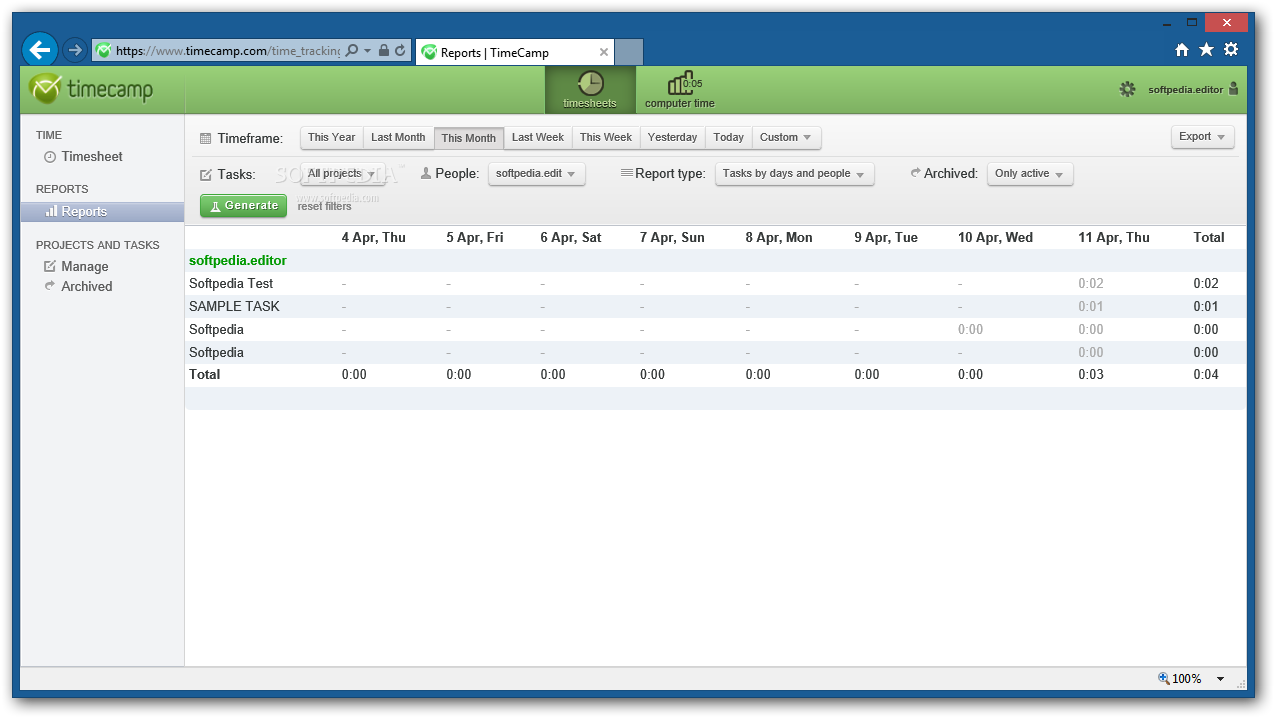Viewport: 1275px width, 718px height.
Task: Open address bar dropdown arrow
Action: pos(367,50)
